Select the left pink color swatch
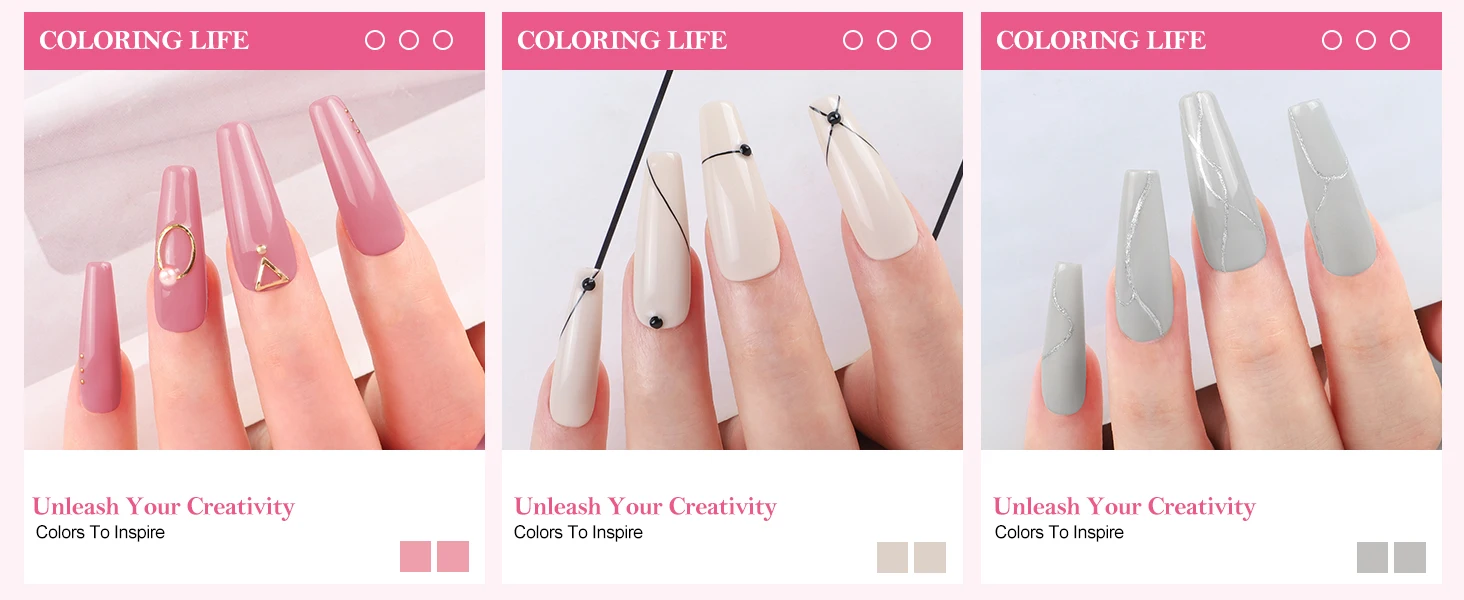The image size is (1464, 600). tap(415, 557)
